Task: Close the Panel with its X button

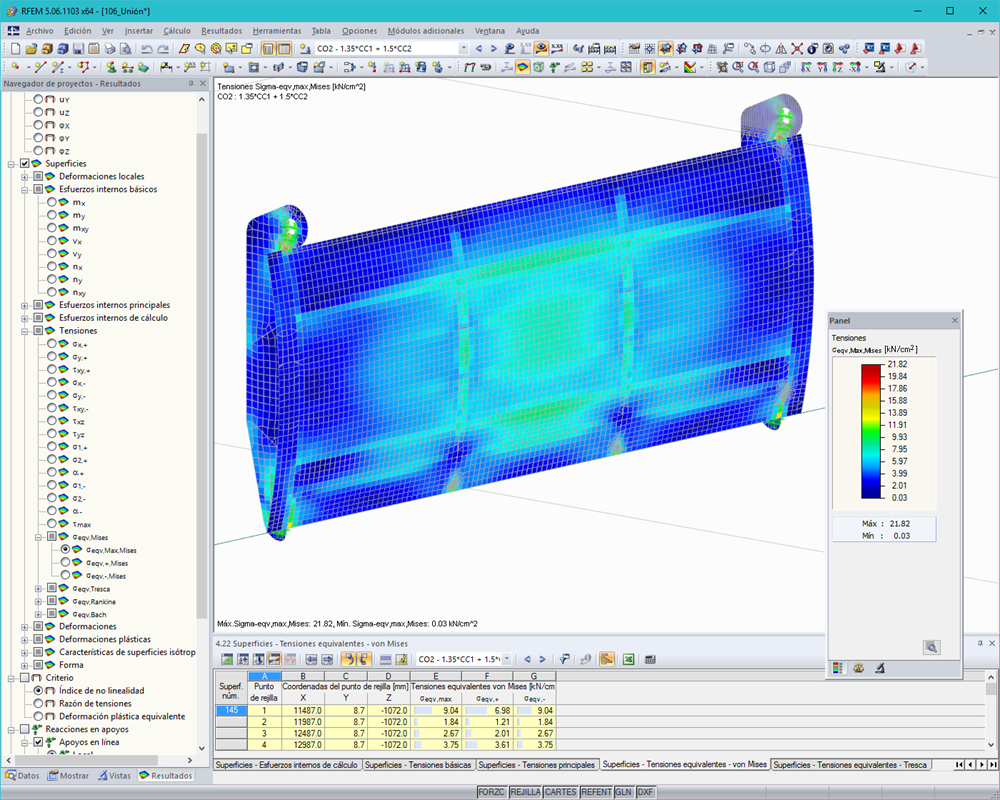Action: click(955, 321)
